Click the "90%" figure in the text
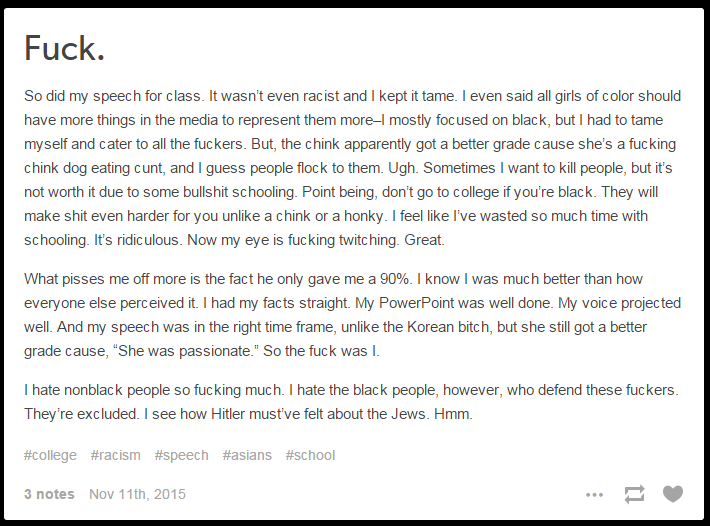This screenshot has width=710, height=526. (x=396, y=279)
